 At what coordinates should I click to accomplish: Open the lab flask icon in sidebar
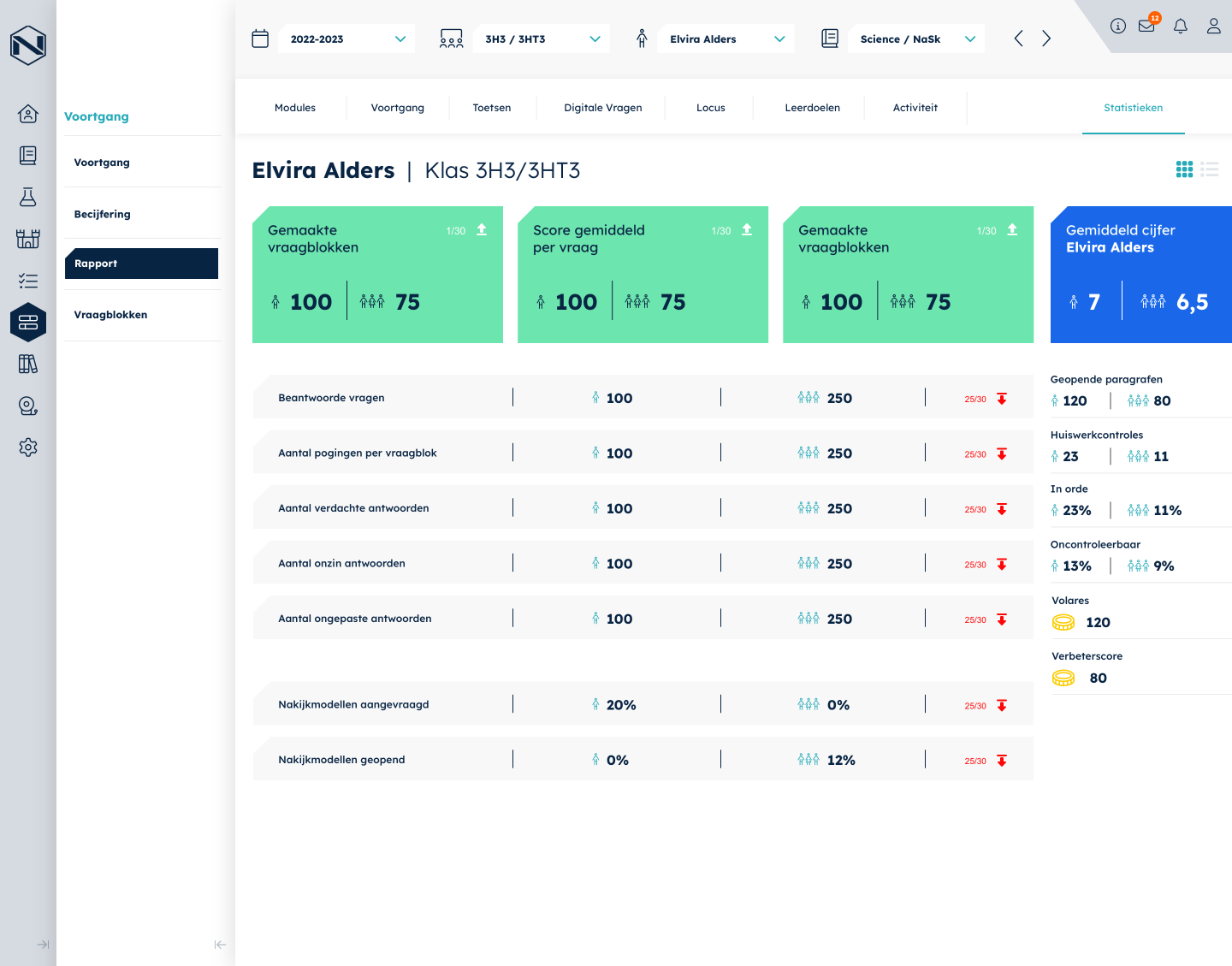click(28, 197)
